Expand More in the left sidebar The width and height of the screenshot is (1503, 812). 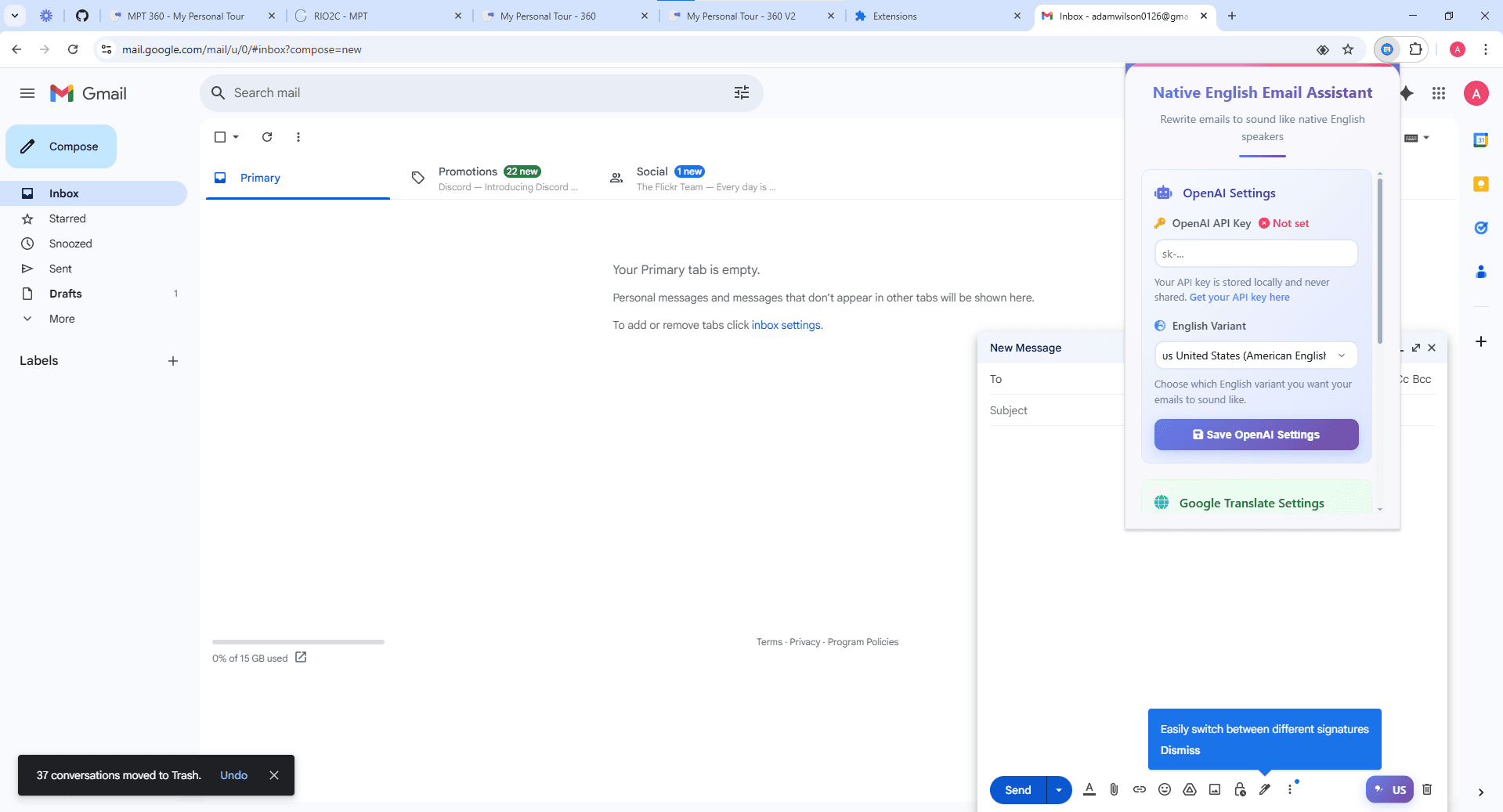(62, 319)
